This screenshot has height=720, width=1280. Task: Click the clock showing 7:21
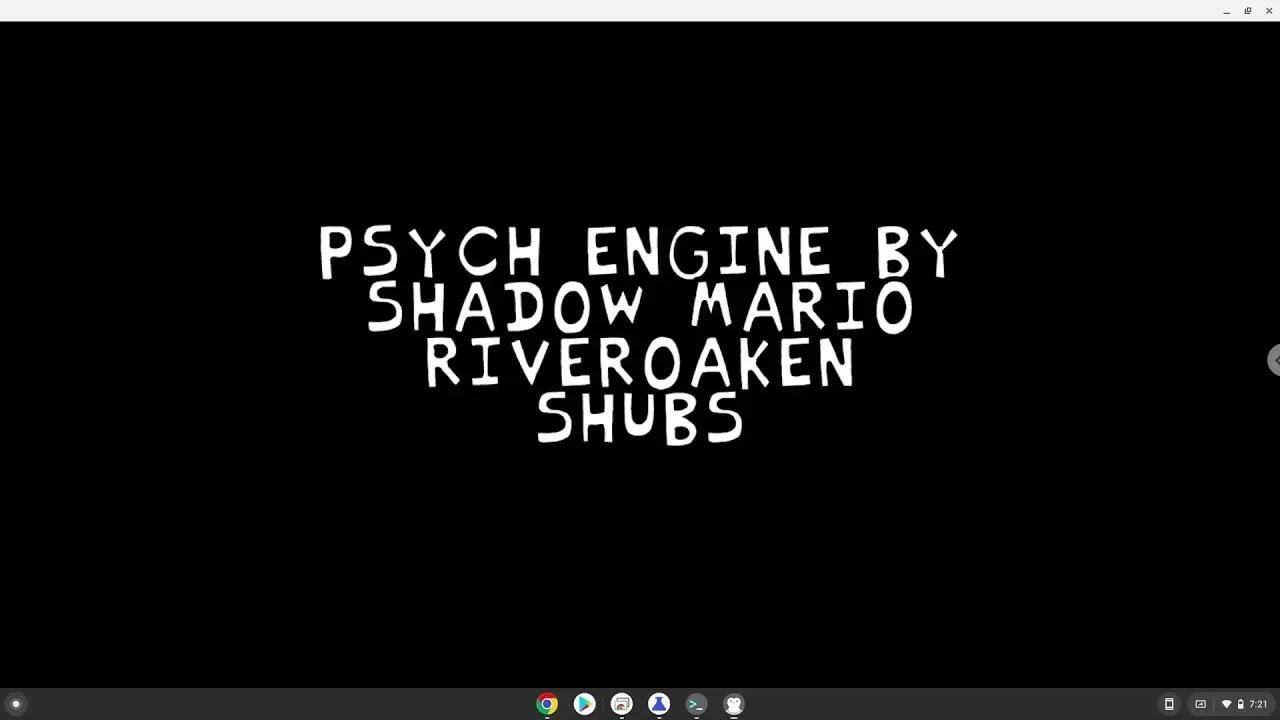click(1257, 704)
